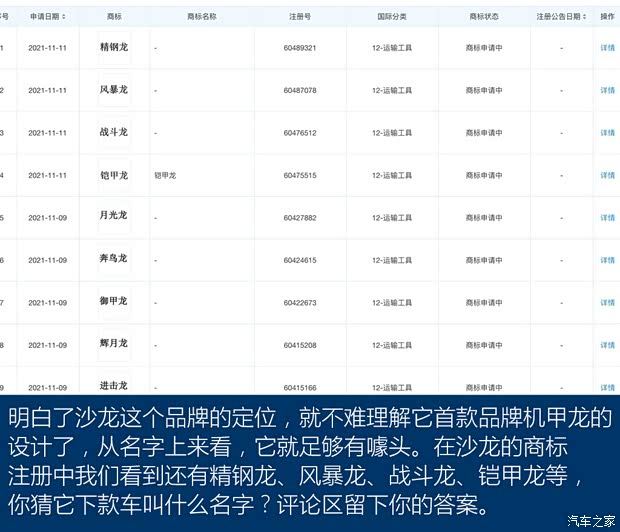Screen dimensions: 620x532
Task: Sort by 申请日期 column header arrows
Action: pyautogui.click(x=64, y=17)
